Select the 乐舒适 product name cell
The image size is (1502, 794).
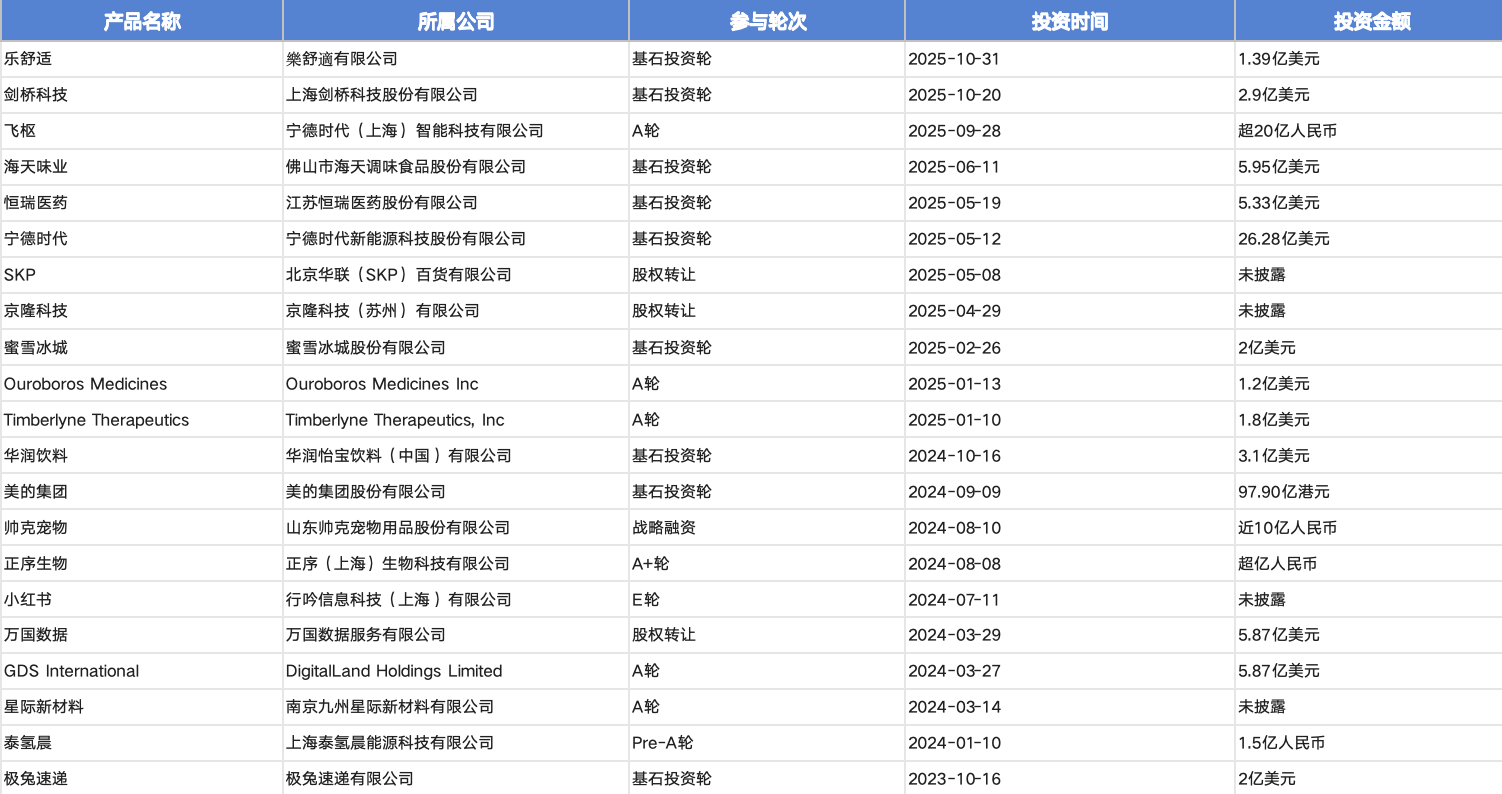[x=28, y=59]
